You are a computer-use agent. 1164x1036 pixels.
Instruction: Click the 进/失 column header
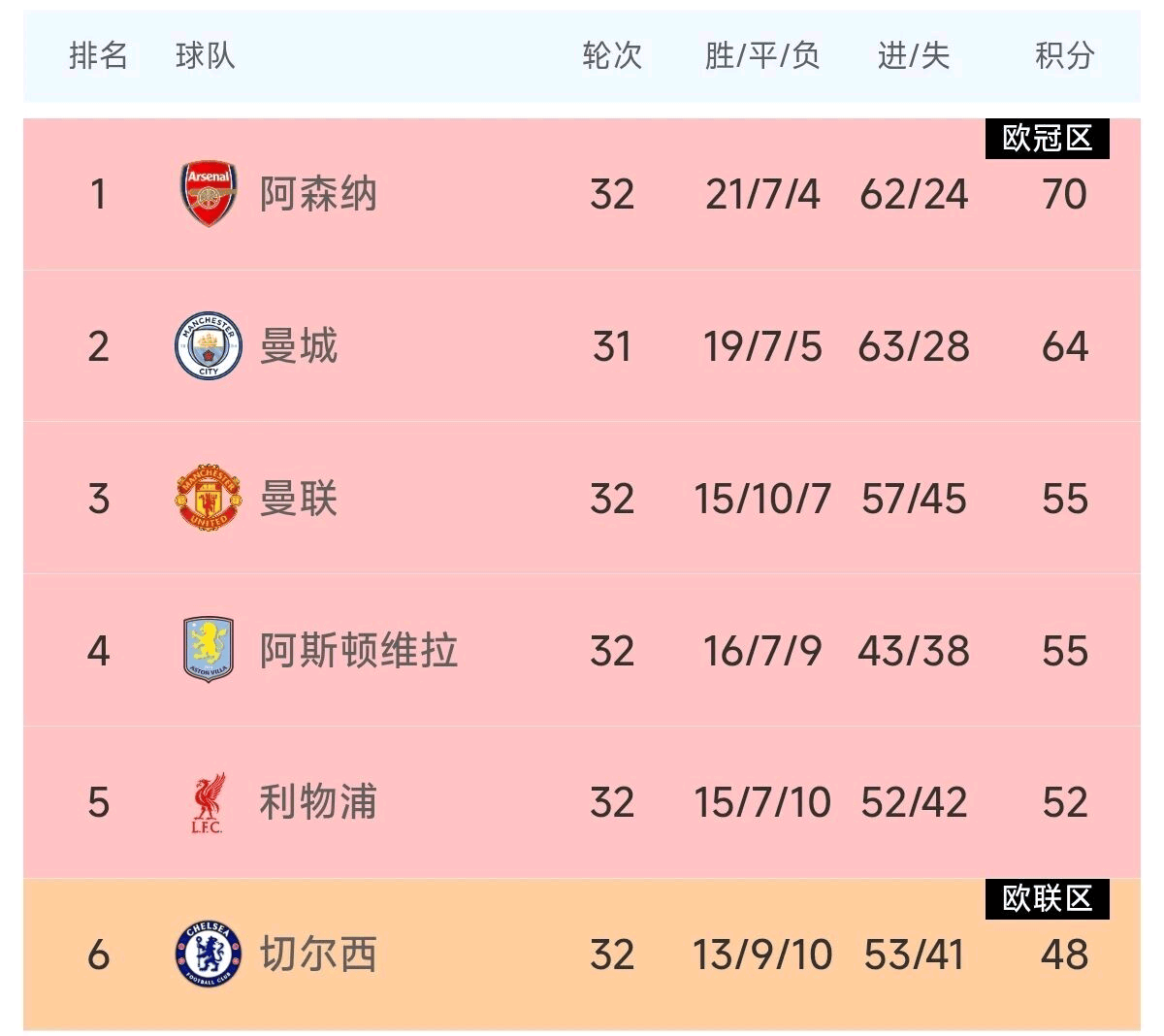[x=913, y=56]
